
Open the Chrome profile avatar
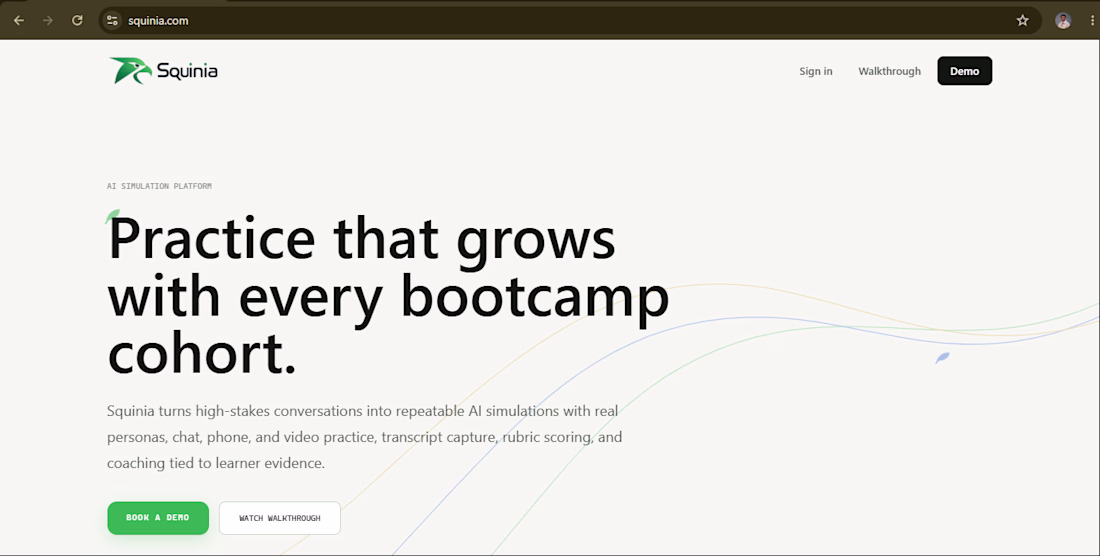click(x=1063, y=20)
